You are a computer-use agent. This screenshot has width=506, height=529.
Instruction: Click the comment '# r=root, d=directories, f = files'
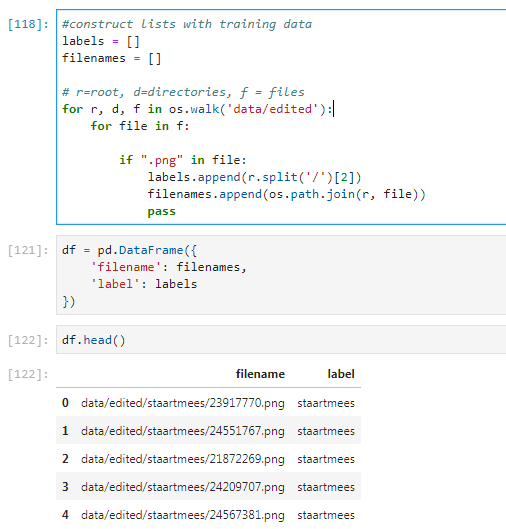point(183,92)
